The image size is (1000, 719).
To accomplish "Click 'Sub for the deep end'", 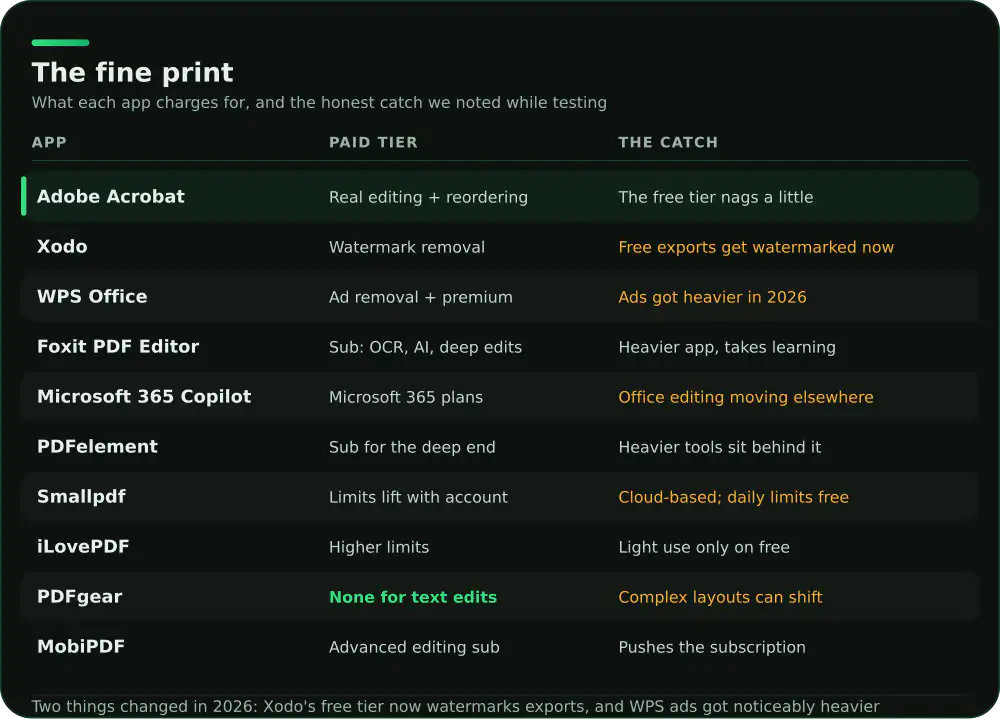I will click(412, 447).
